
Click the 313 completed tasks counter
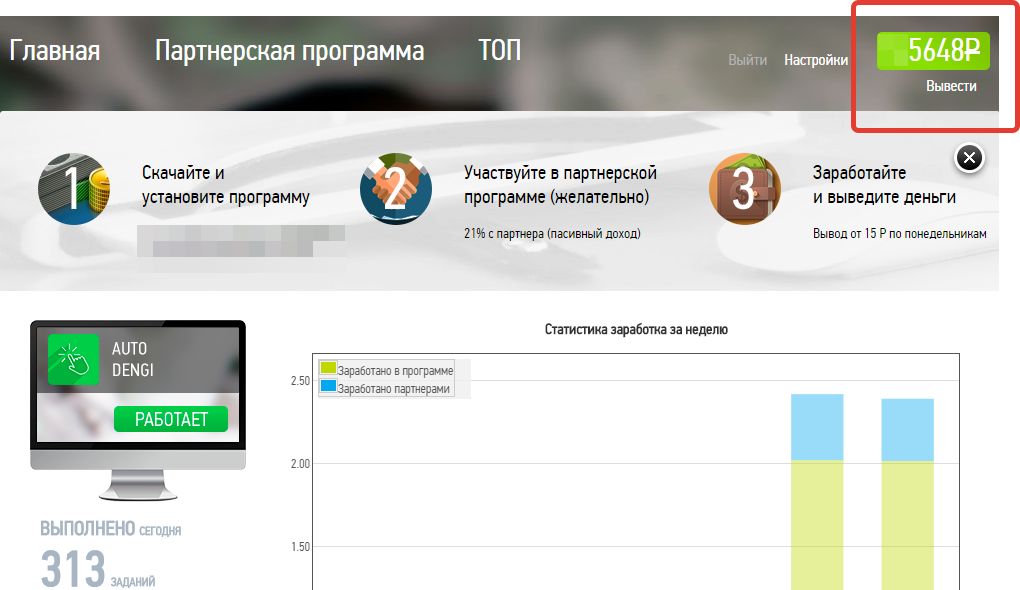click(x=73, y=569)
